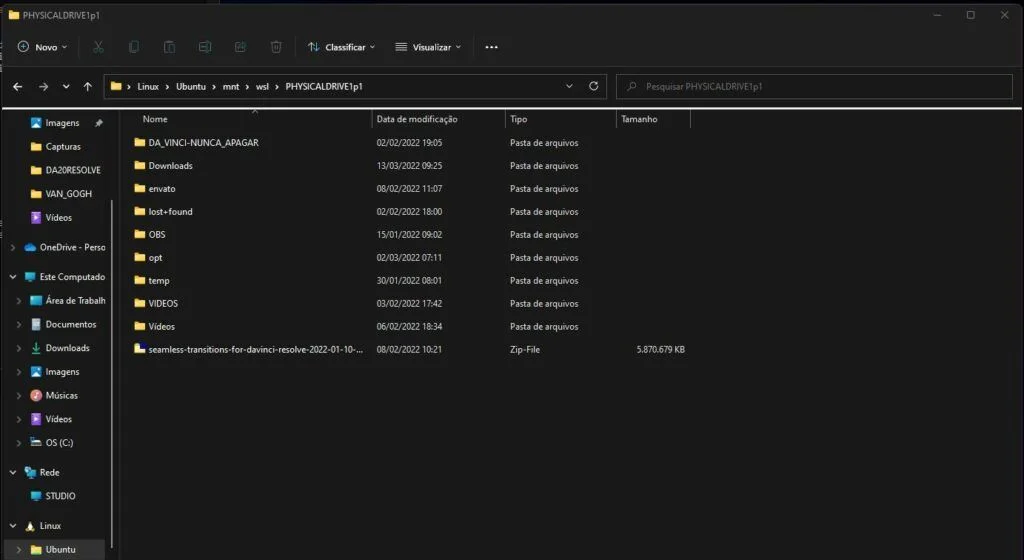Select the envato folder icon
Viewport: 1024px width, 560px height.
(140, 188)
